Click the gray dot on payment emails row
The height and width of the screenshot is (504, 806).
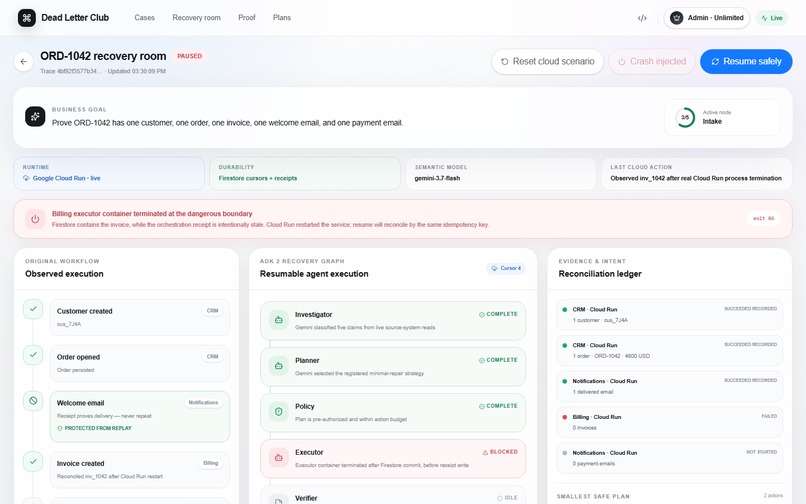click(564, 453)
